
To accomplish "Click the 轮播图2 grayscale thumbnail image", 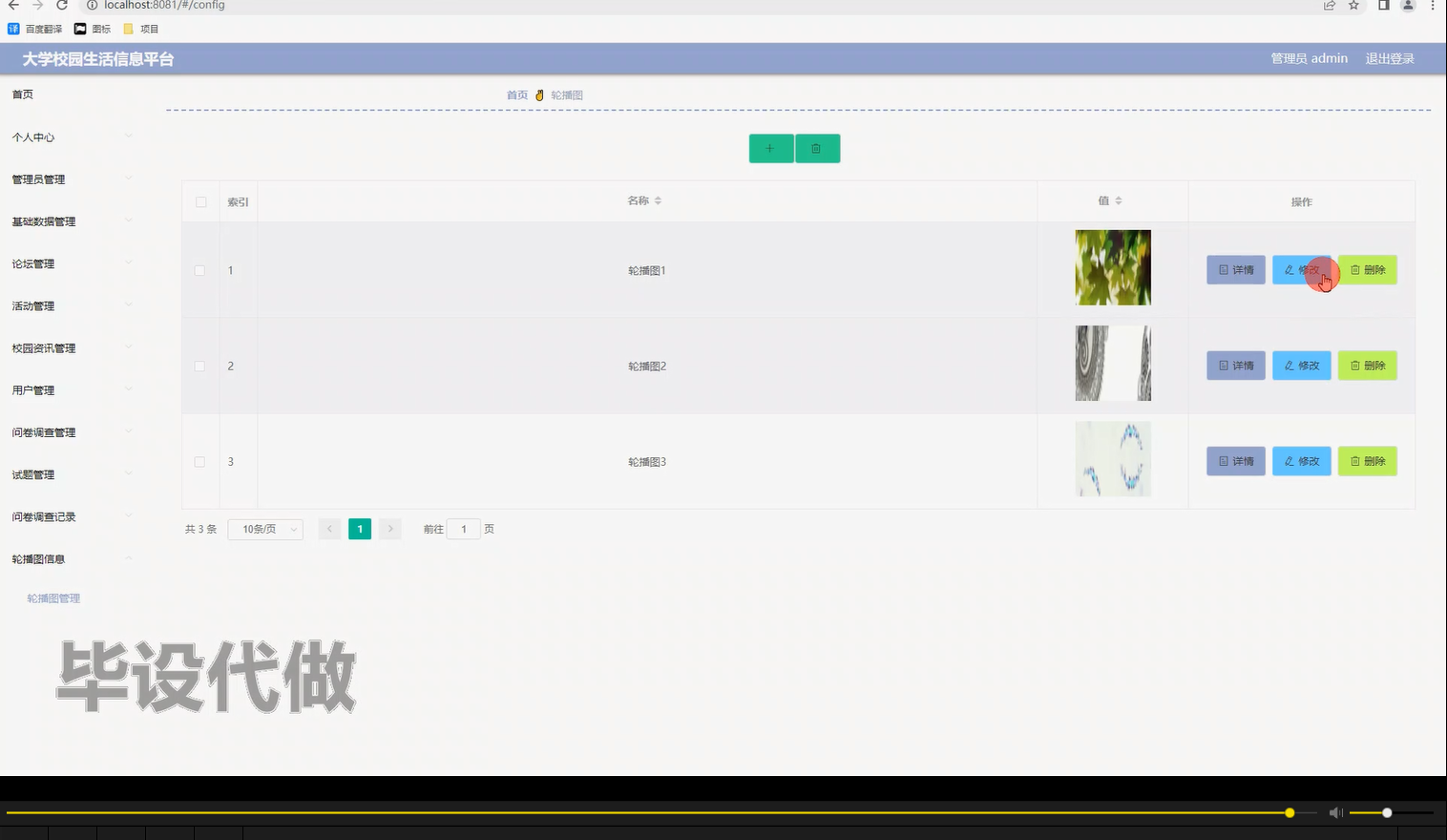I will [1113, 363].
